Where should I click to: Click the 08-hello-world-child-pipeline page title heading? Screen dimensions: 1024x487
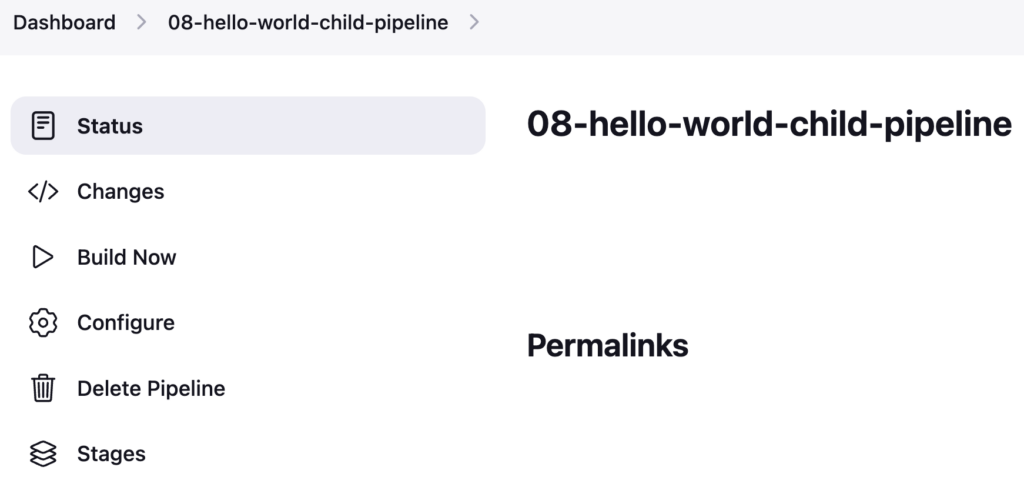pos(769,123)
